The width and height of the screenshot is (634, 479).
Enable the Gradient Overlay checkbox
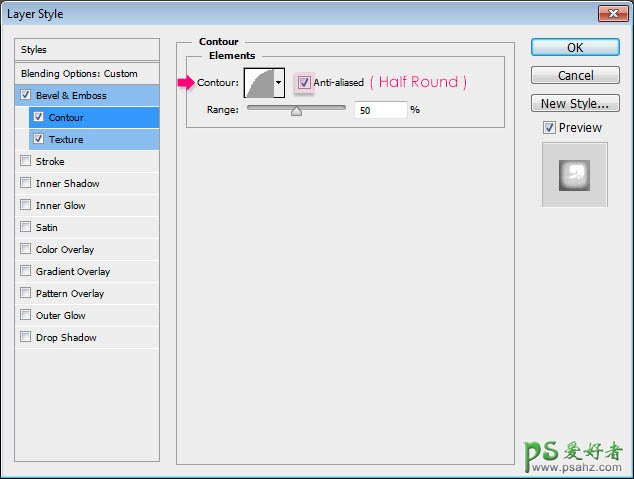[25, 272]
